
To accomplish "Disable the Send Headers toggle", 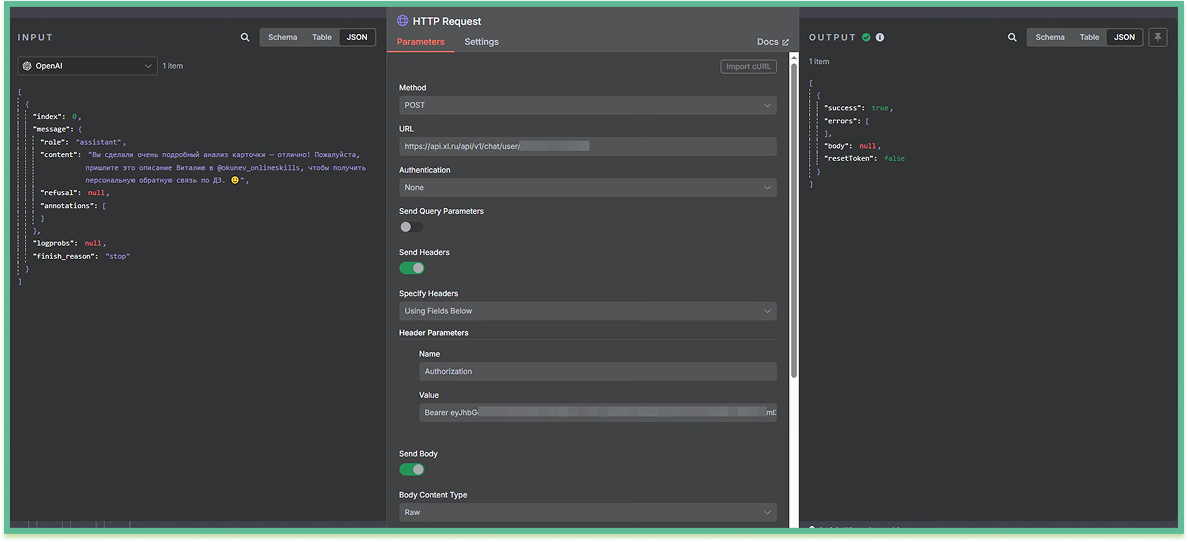I will coord(411,268).
